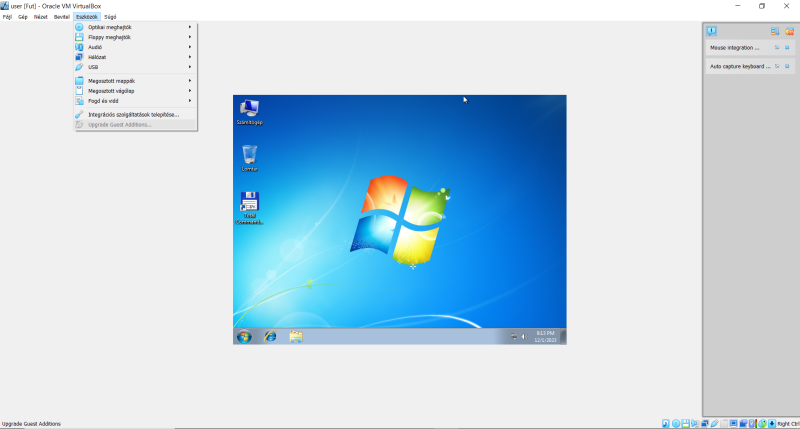Open the Súgó menu
Image resolution: width=800 pixels, height=429 pixels.
(110, 17)
